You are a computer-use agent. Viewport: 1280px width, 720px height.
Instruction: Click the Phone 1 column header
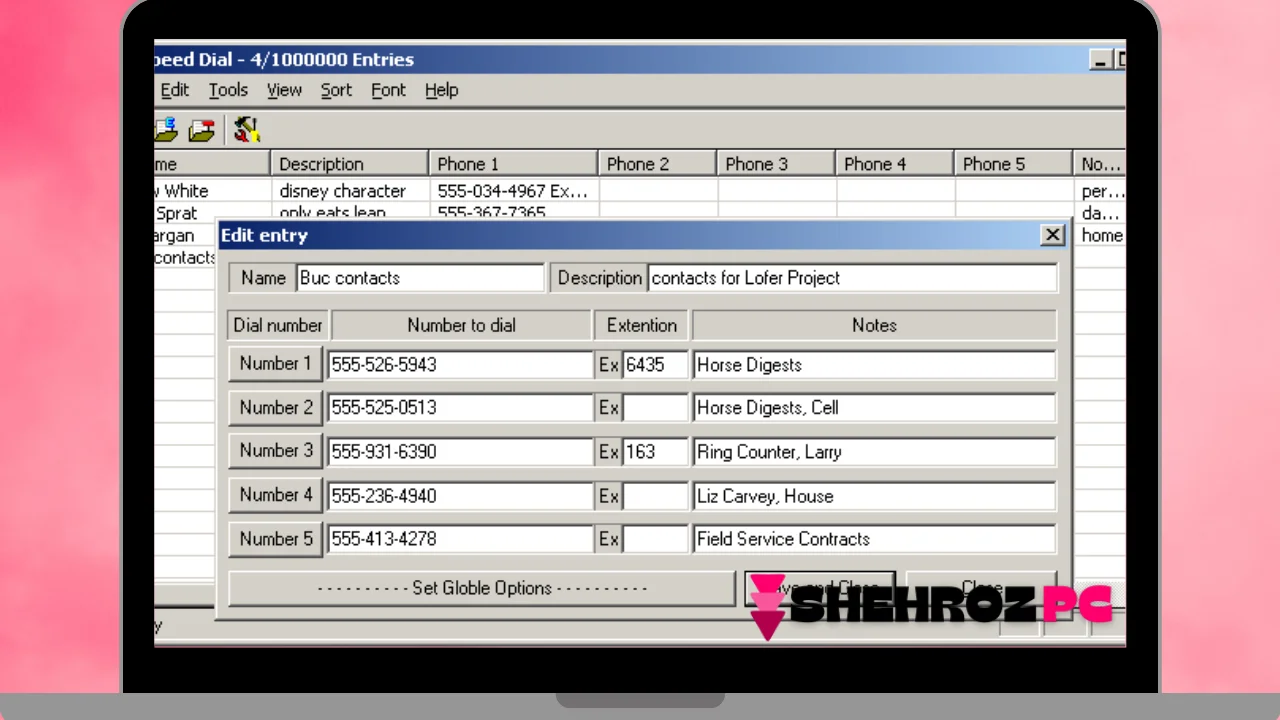pyautogui.click(x=513, y=164)
